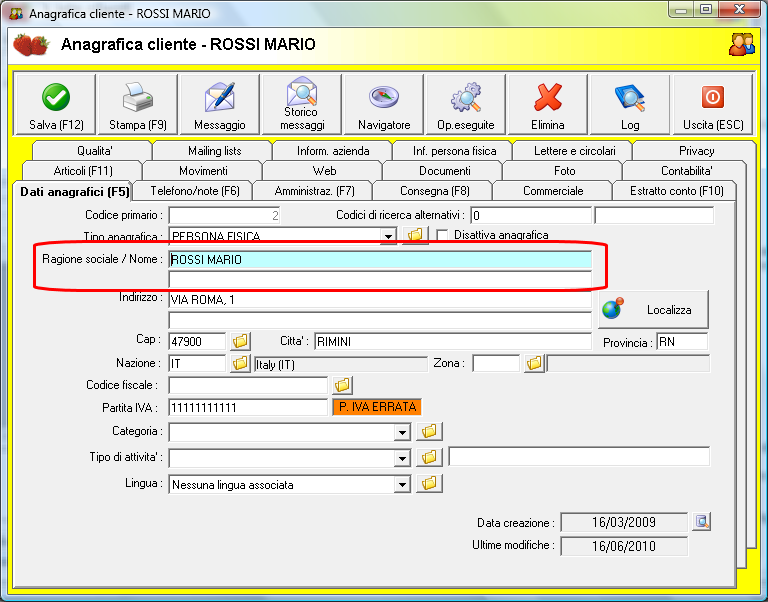Click Codice primario field
The width and height of the screenshot is (768, 602).
[x=224, y=215]
